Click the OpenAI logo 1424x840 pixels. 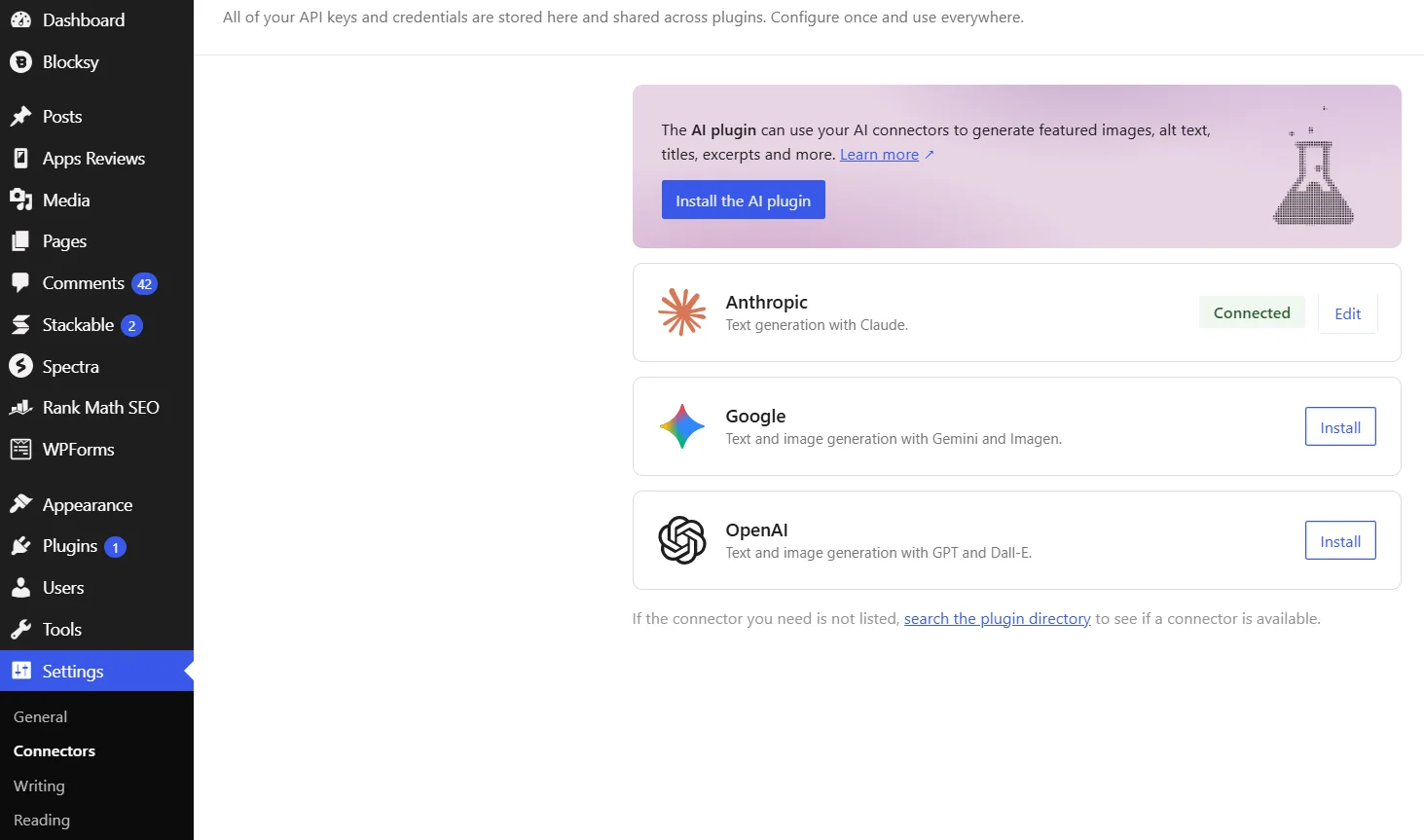[682, 540]
